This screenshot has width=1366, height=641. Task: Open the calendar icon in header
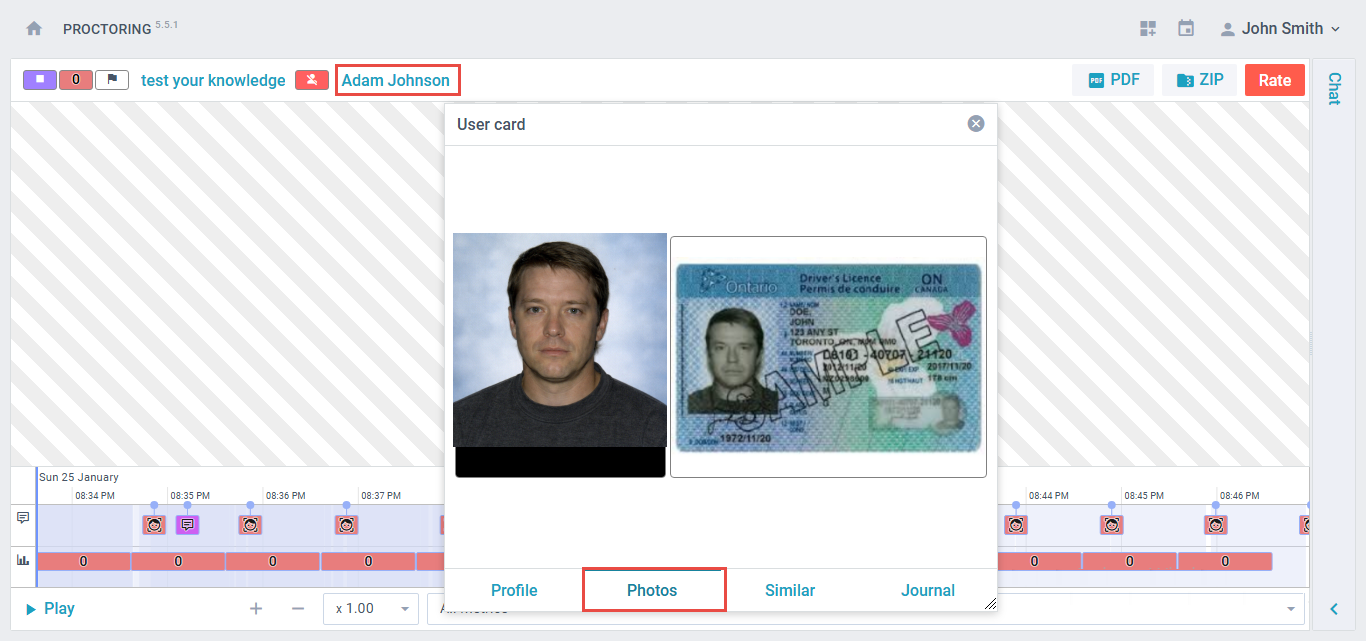click(1186, 29)
